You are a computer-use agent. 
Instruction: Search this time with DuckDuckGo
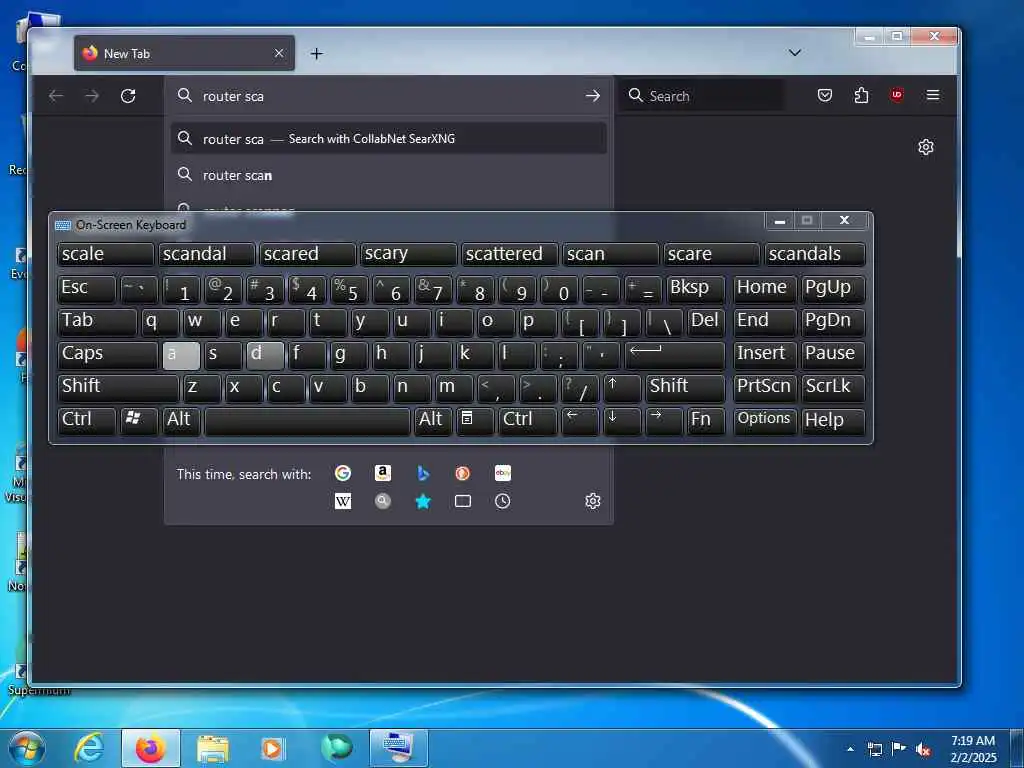click(x=462, y=473)
